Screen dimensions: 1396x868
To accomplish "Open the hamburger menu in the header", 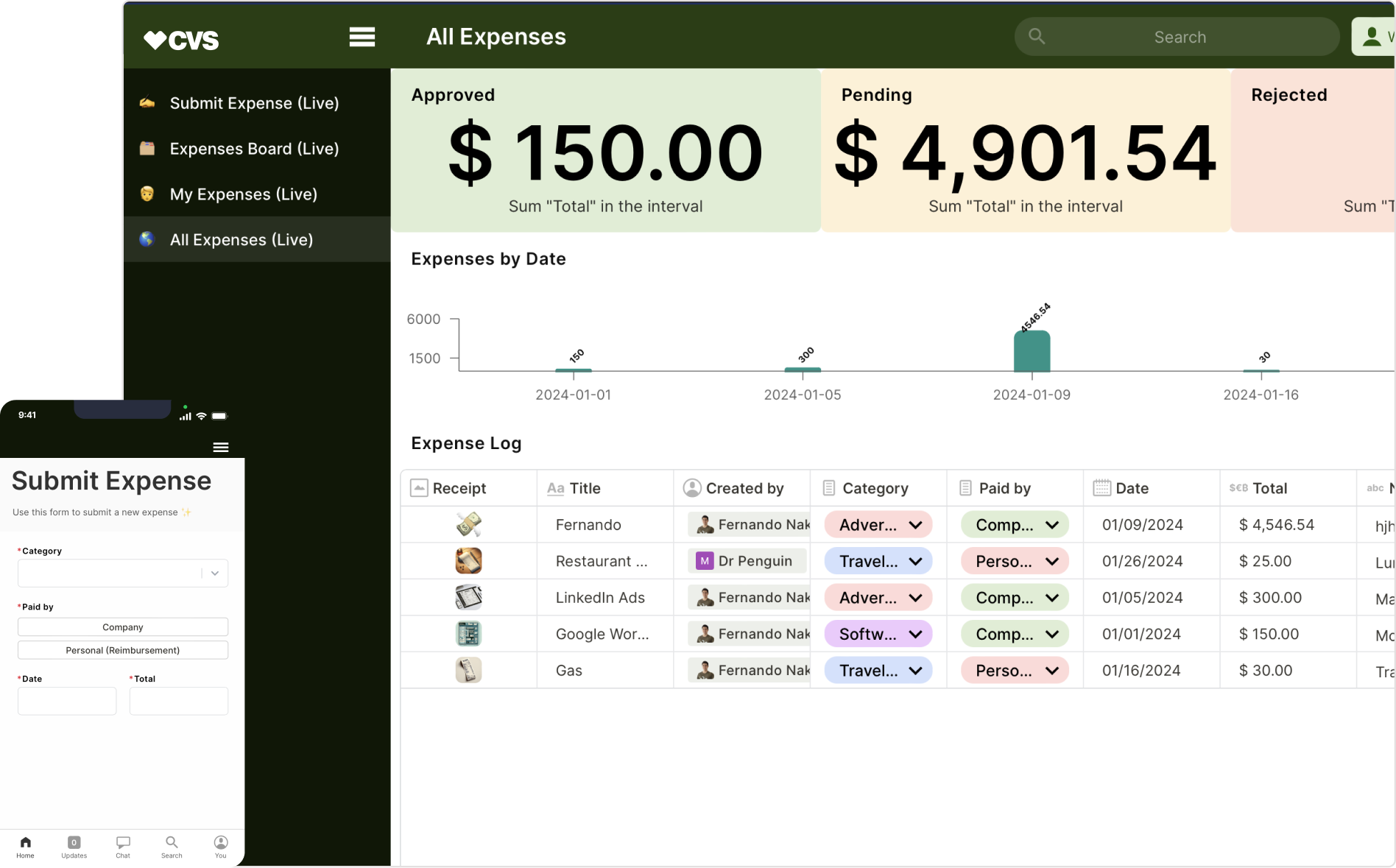I will tap(362, 37).
